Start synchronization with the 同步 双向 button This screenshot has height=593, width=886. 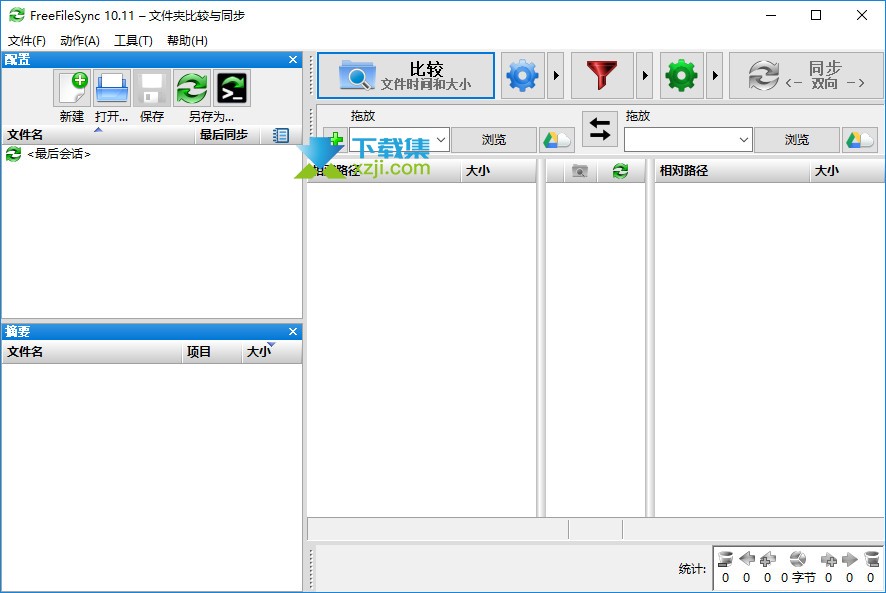806,76
